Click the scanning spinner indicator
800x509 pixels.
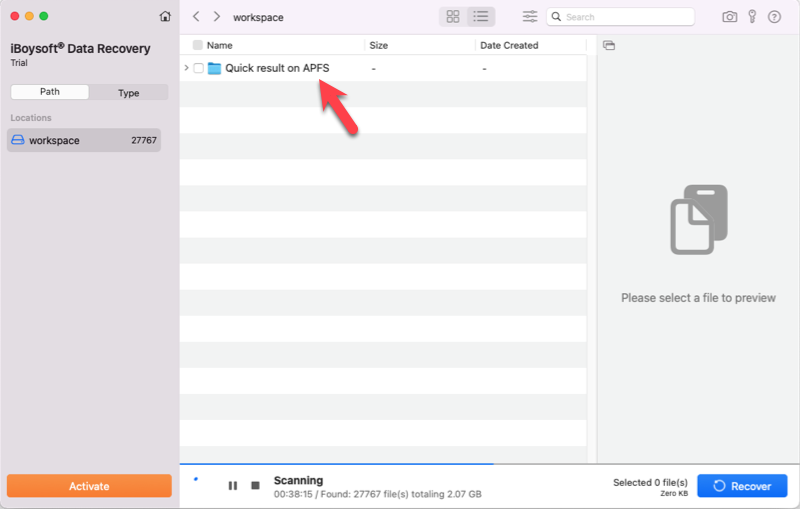[x=196, y=479]
